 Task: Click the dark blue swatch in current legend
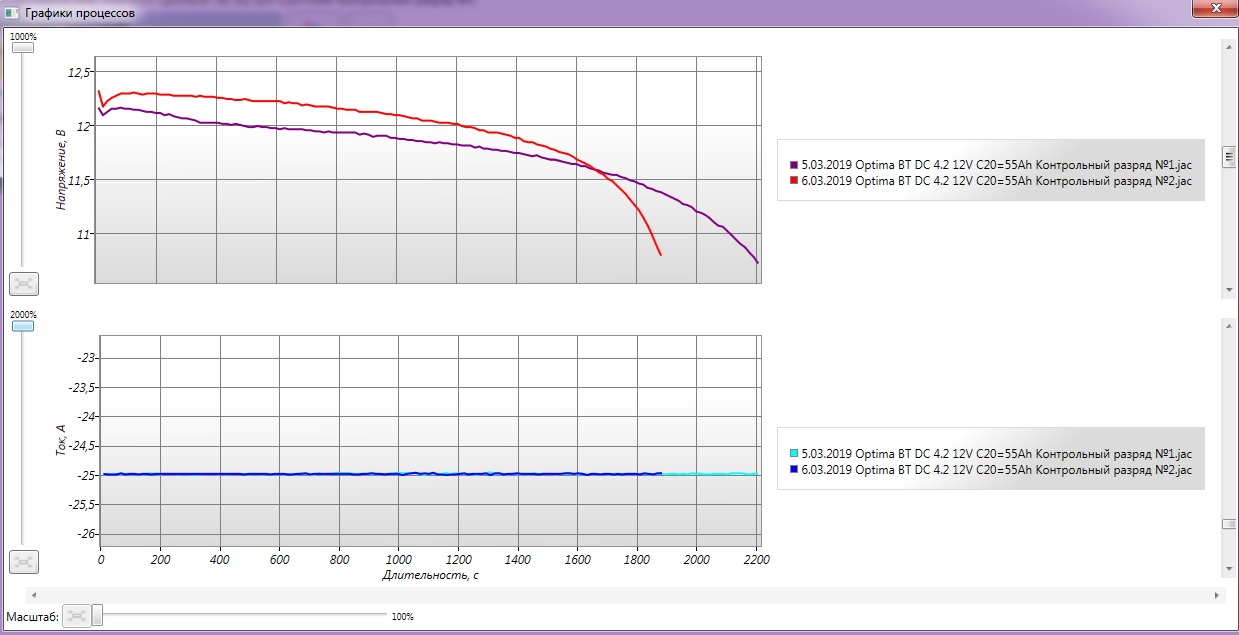pyautogui.click(x=794, y=469)
